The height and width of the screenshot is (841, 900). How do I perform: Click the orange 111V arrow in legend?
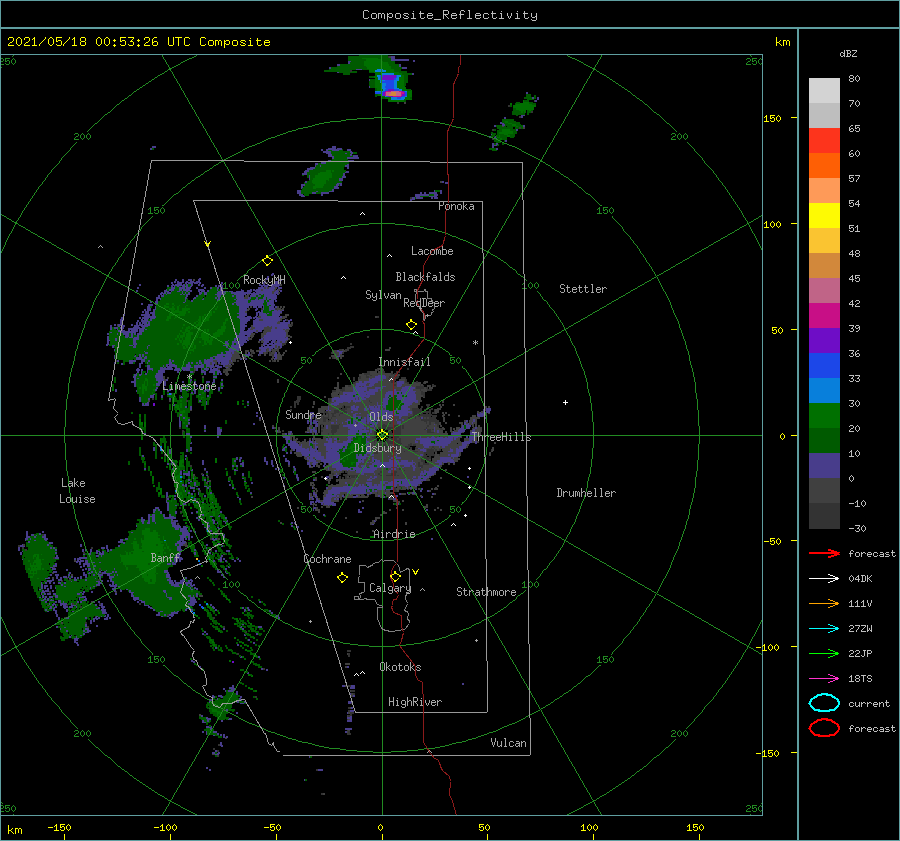(x=824, y=603)
